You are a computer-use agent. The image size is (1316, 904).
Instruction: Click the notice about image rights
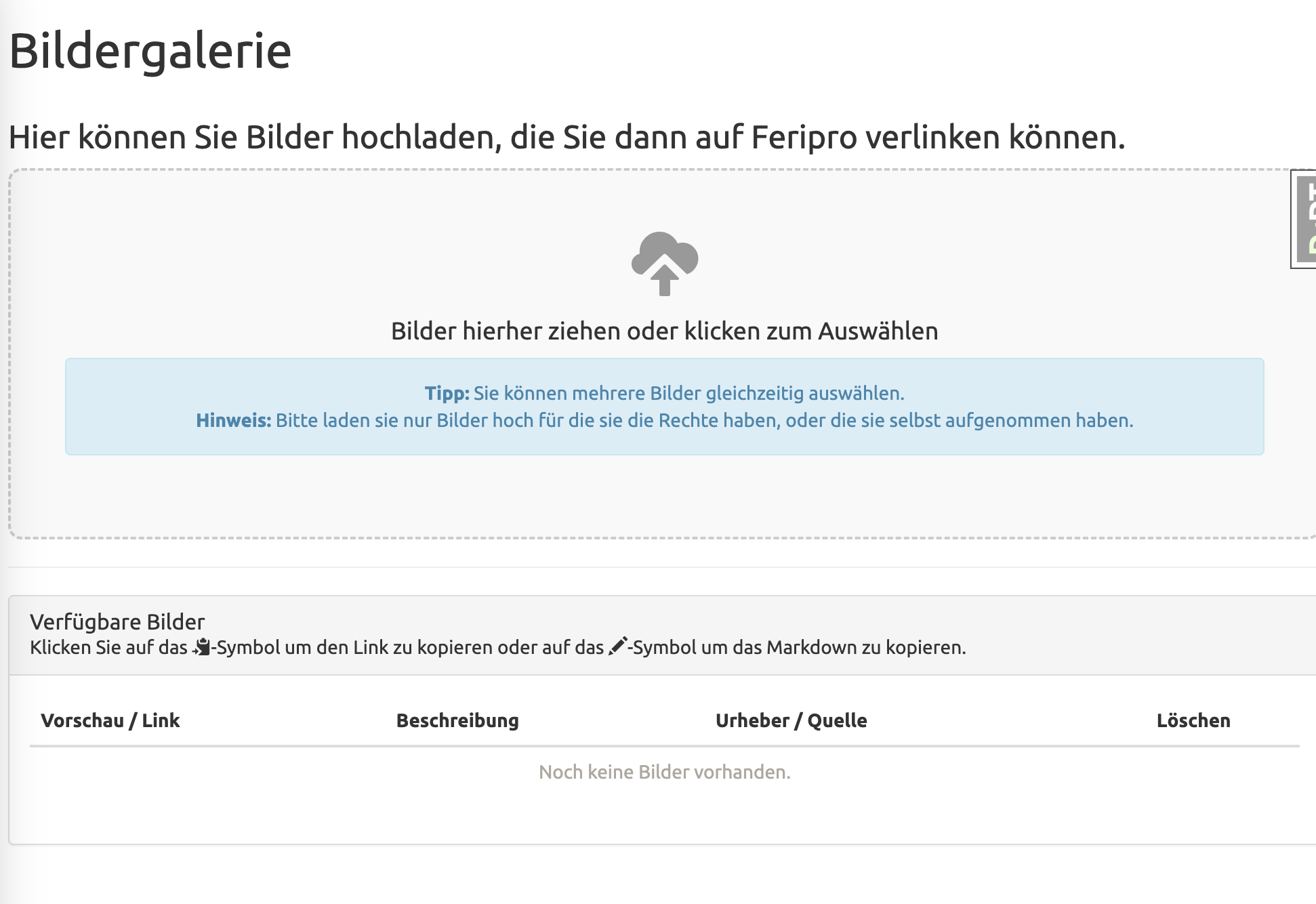coord(704,420)
